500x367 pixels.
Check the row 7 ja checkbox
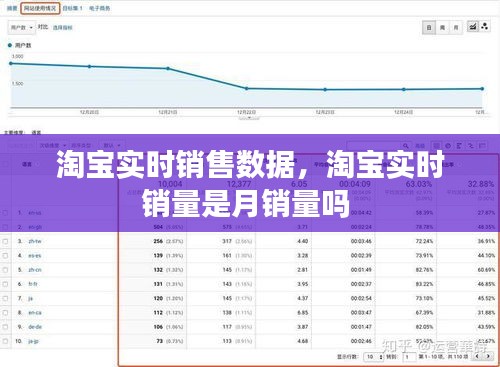click(5, 298)
